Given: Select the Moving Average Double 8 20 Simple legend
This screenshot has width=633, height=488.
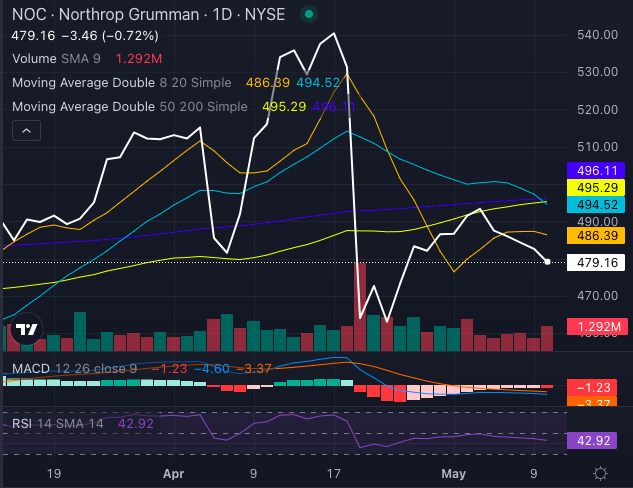Looking at the screenshot, I should click(x=122, y=83).
